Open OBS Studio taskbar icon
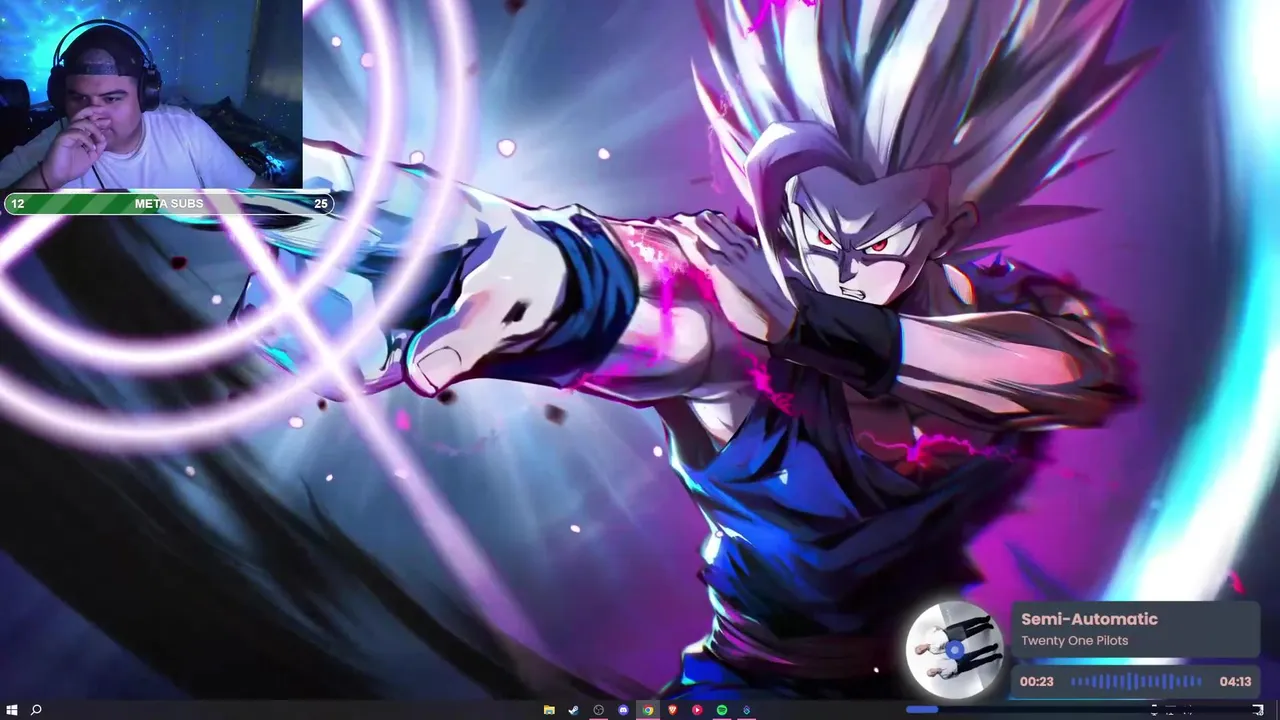 (x=599, y=710)
